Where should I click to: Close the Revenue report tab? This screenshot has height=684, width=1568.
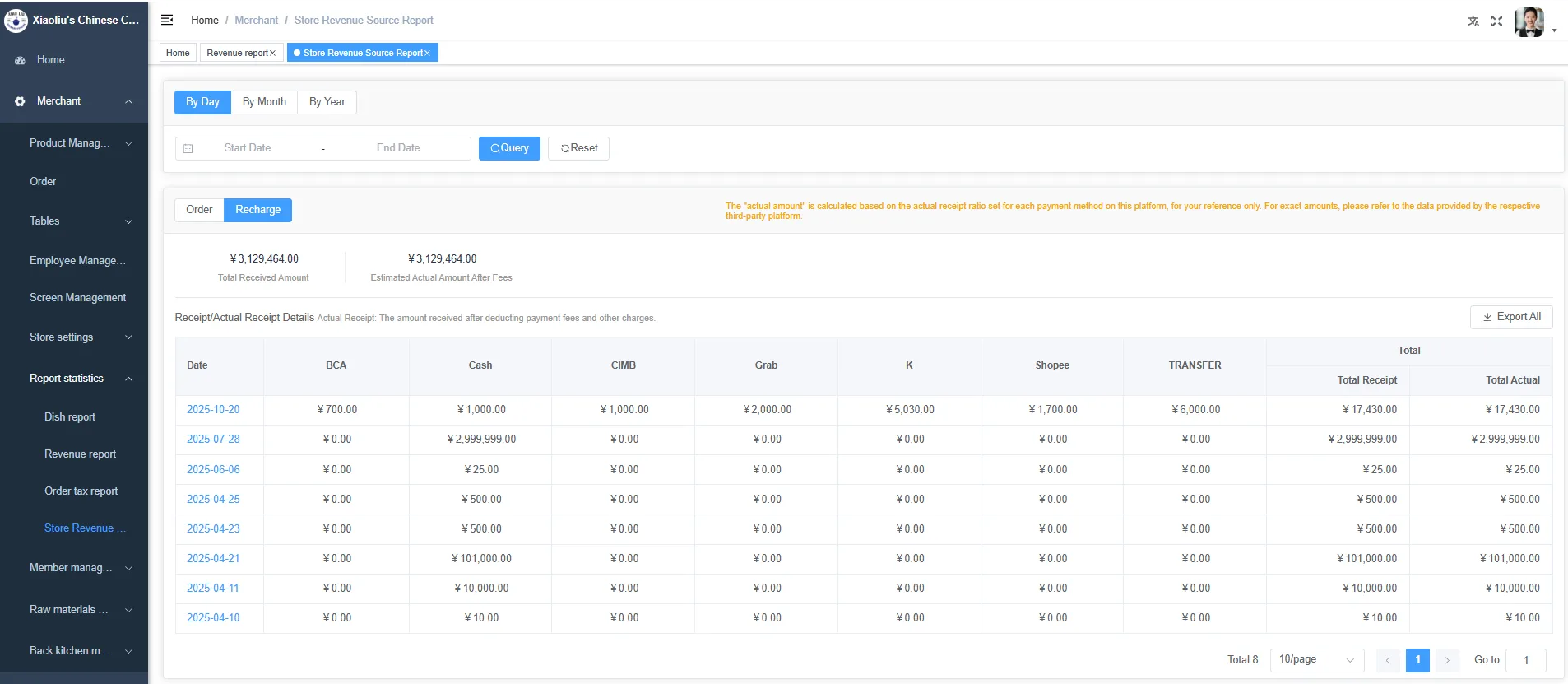[272, 53]
